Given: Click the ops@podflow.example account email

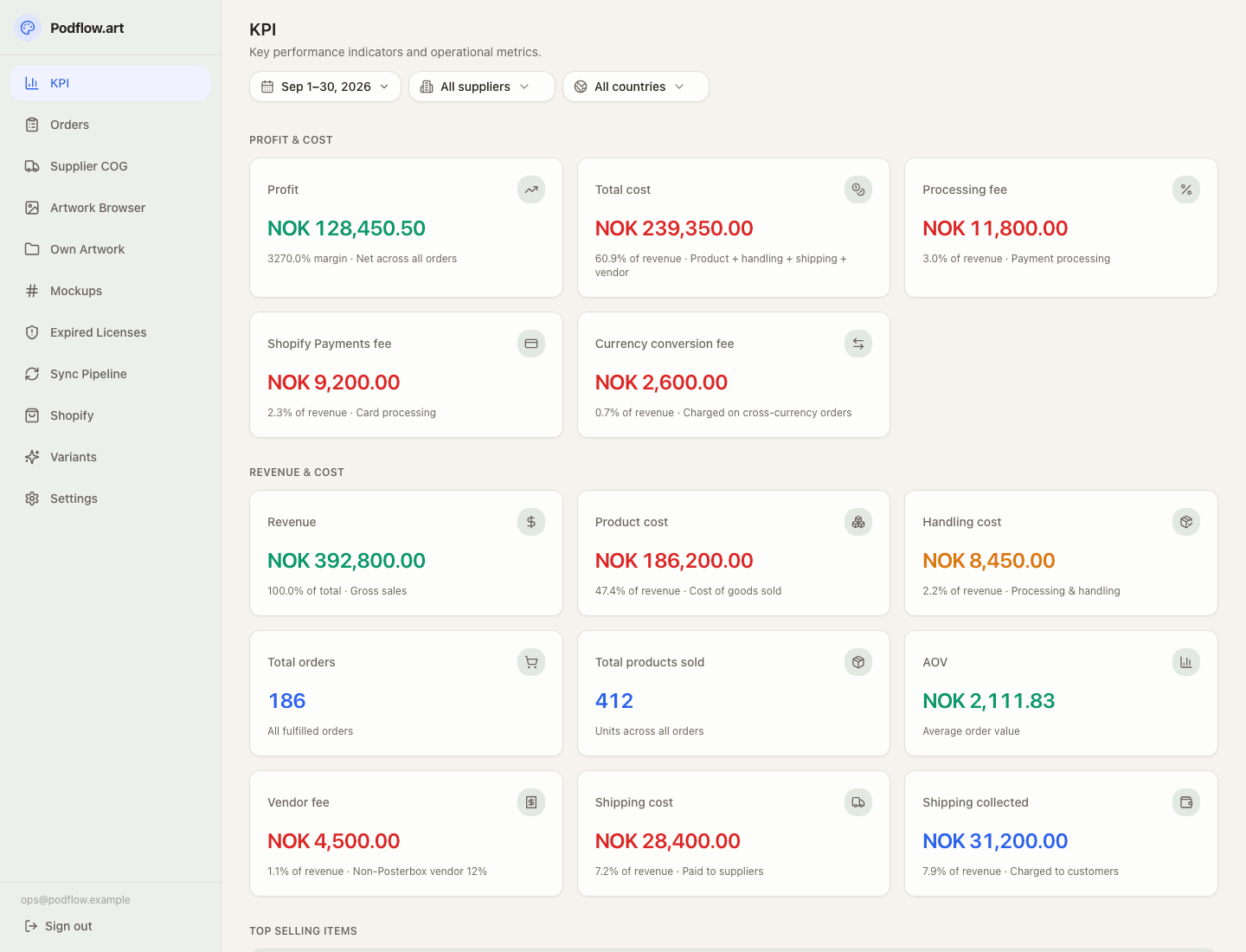Looking at the screenshot, I should 75,900.
